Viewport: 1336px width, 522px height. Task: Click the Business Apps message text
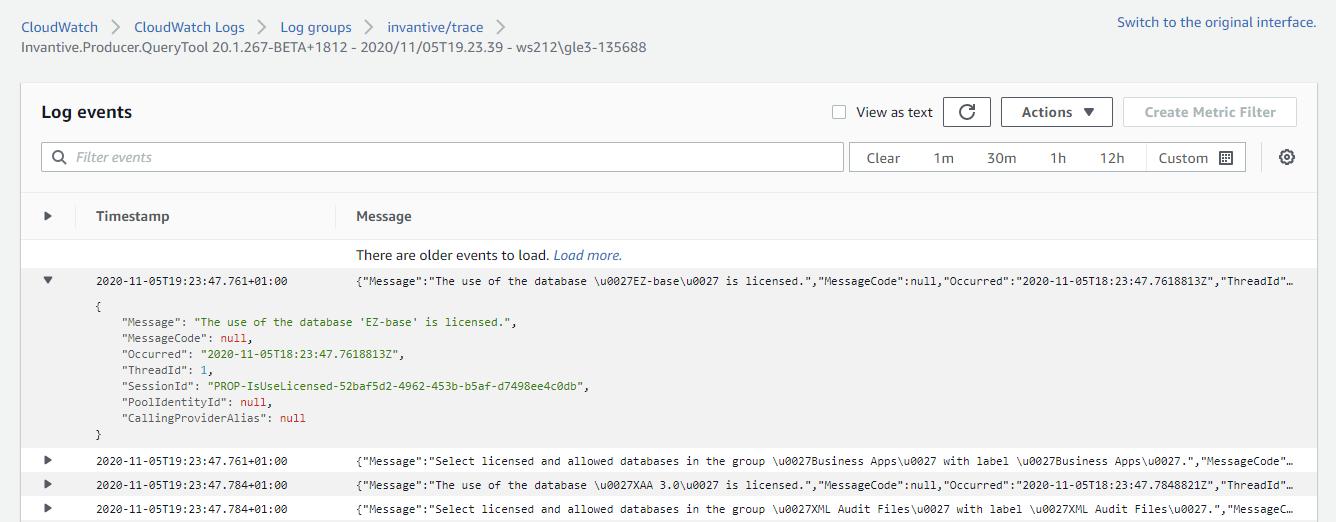(824, 461)
